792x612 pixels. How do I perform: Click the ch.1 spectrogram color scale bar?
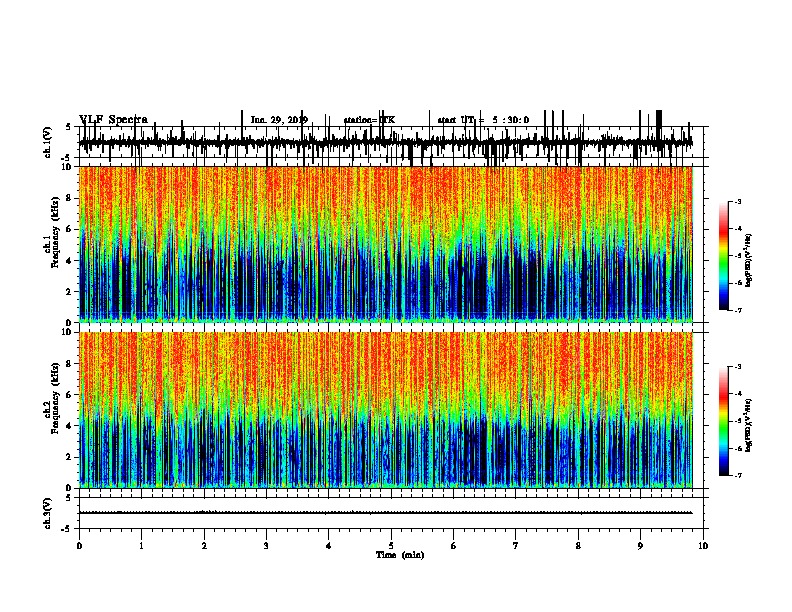click(x=724, y=255)
